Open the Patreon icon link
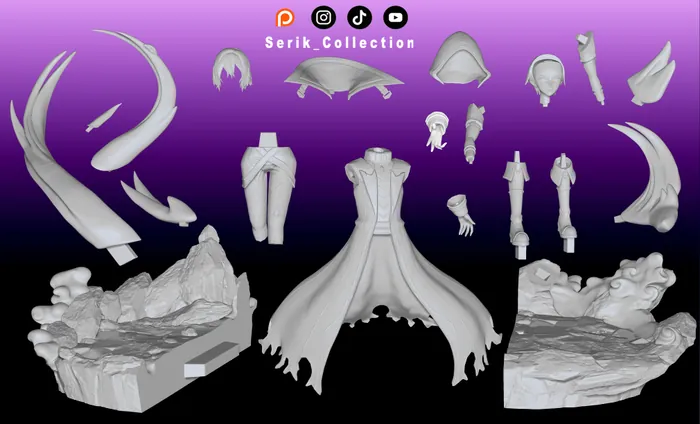The height and width of the screenshot is (424, 700). coord(286,18)
